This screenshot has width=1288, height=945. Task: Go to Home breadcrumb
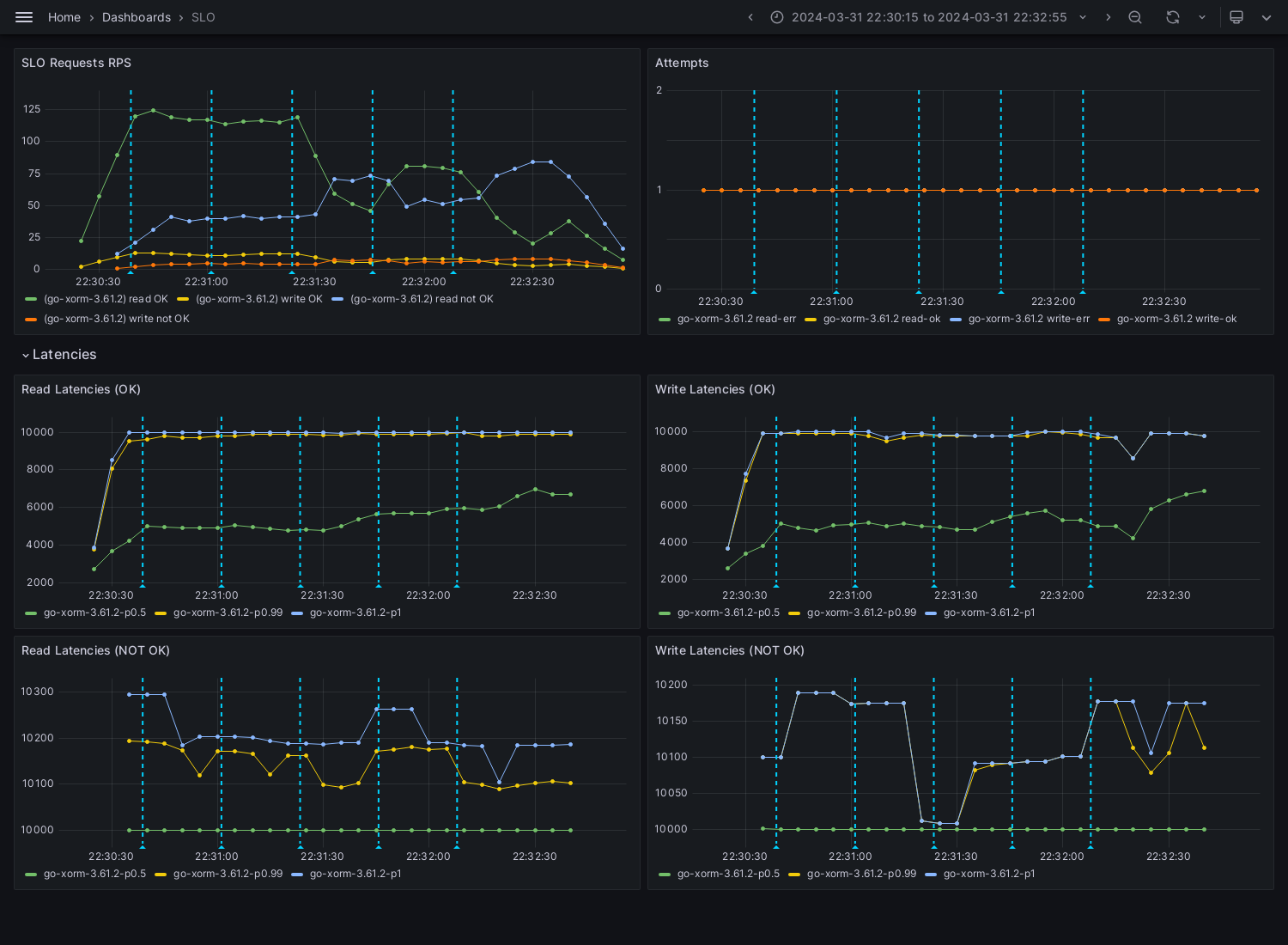64,17
